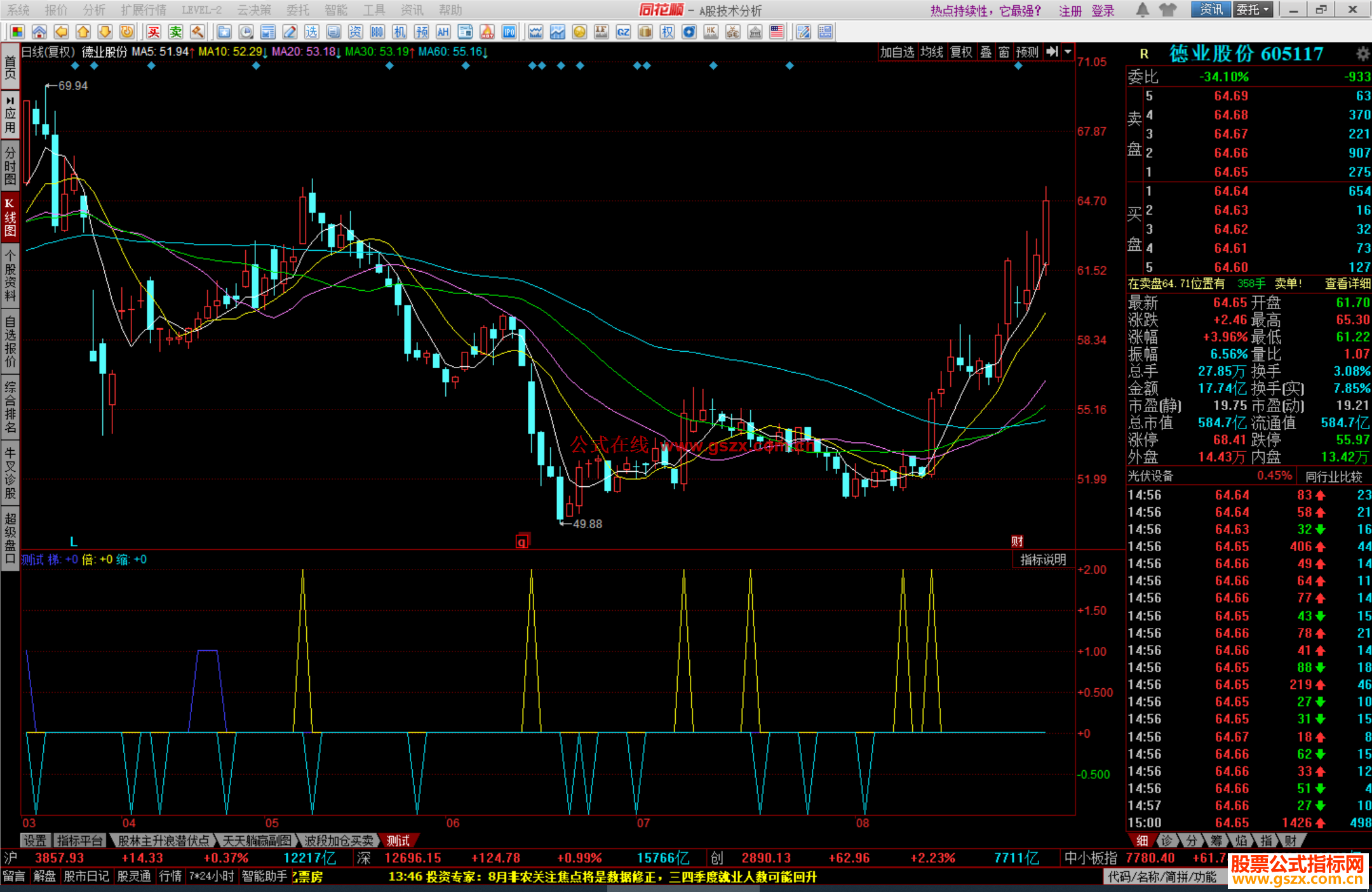The width and height of the screenshot is (1372, 892).
Task: Open the 扩展行情 menu
Action: click(x=144, y=10)
